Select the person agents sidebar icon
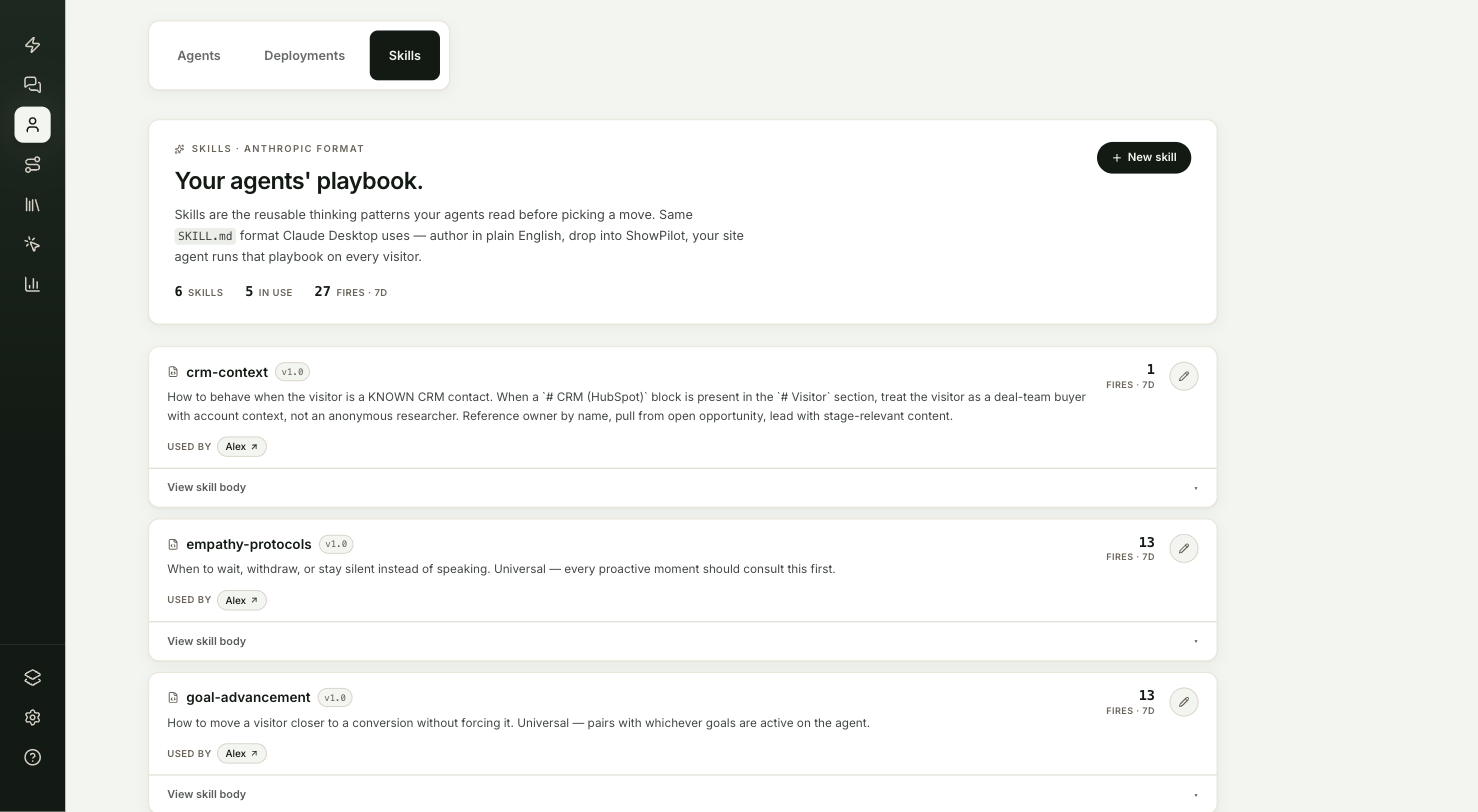The height and width of the screenshot is (812, 1478). 32,125
